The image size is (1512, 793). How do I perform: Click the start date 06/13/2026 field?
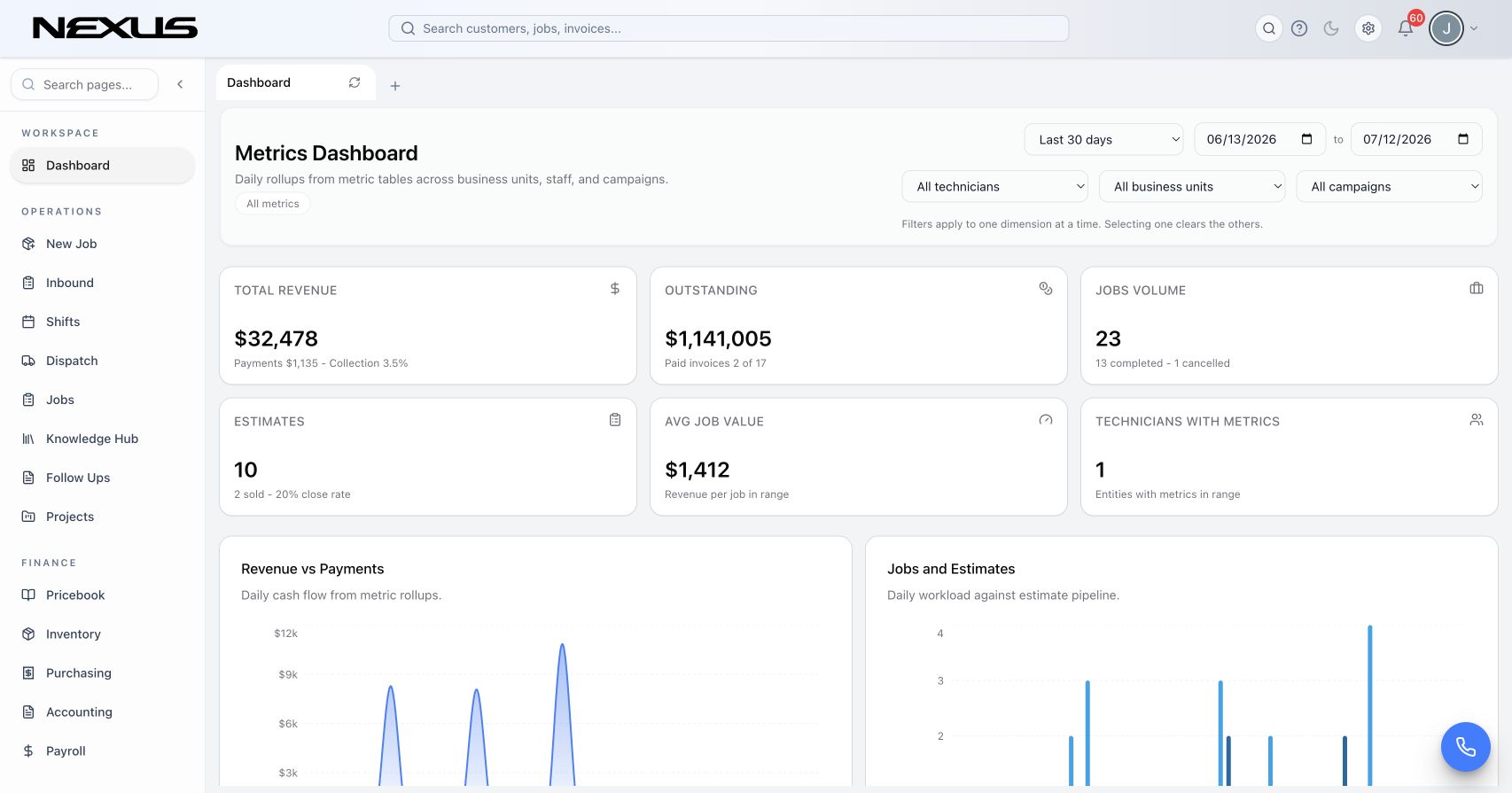tap(1259, 139)
